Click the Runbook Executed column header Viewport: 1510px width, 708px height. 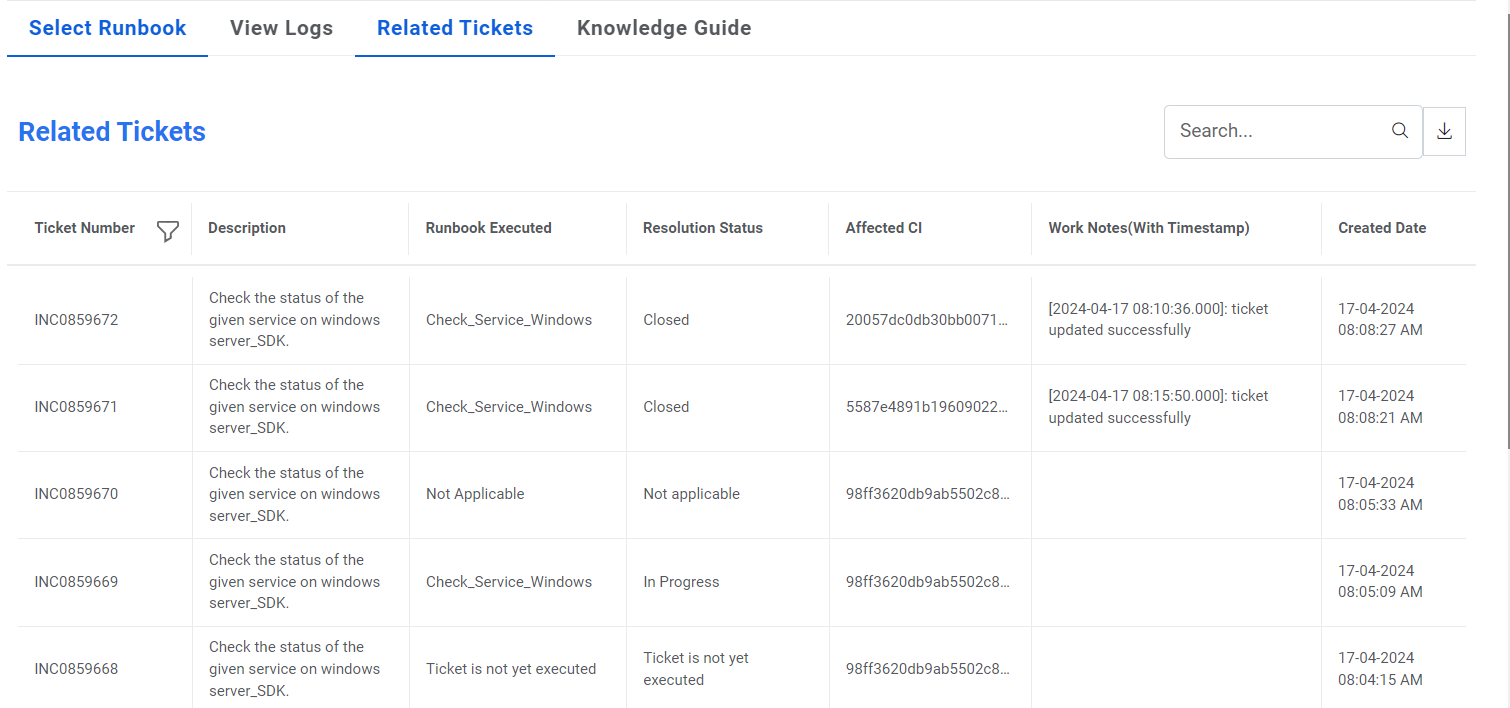click(x=488, y=228)
